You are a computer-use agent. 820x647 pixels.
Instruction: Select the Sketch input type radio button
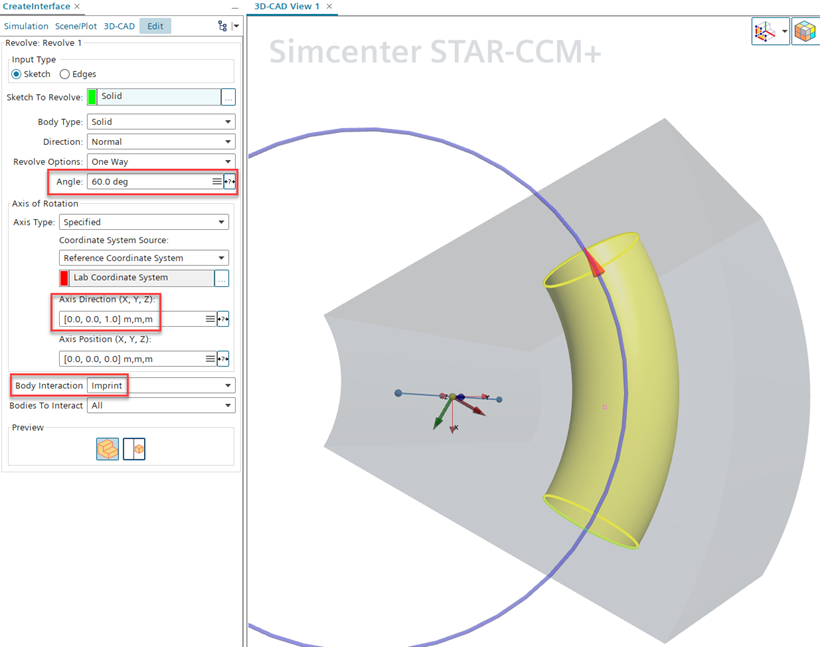pyautogui.click(x=17, y=74)
